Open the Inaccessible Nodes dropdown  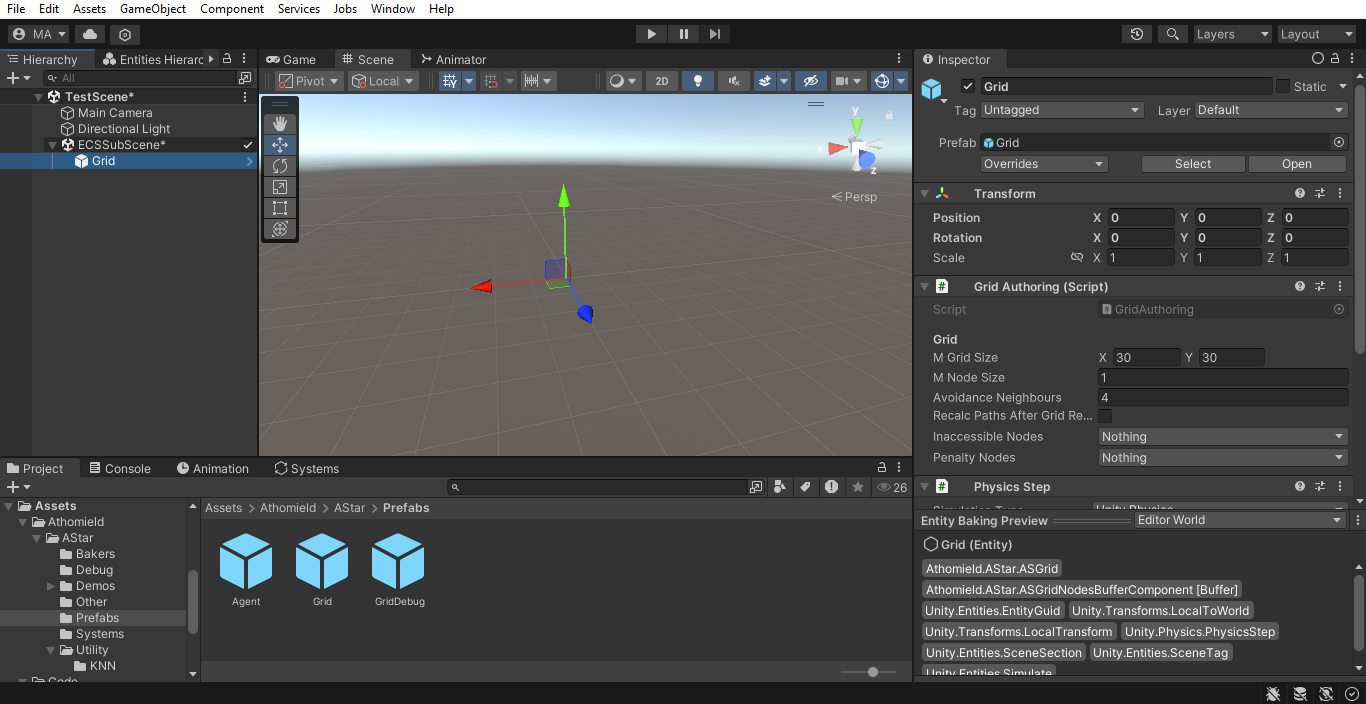(1222, 437)
